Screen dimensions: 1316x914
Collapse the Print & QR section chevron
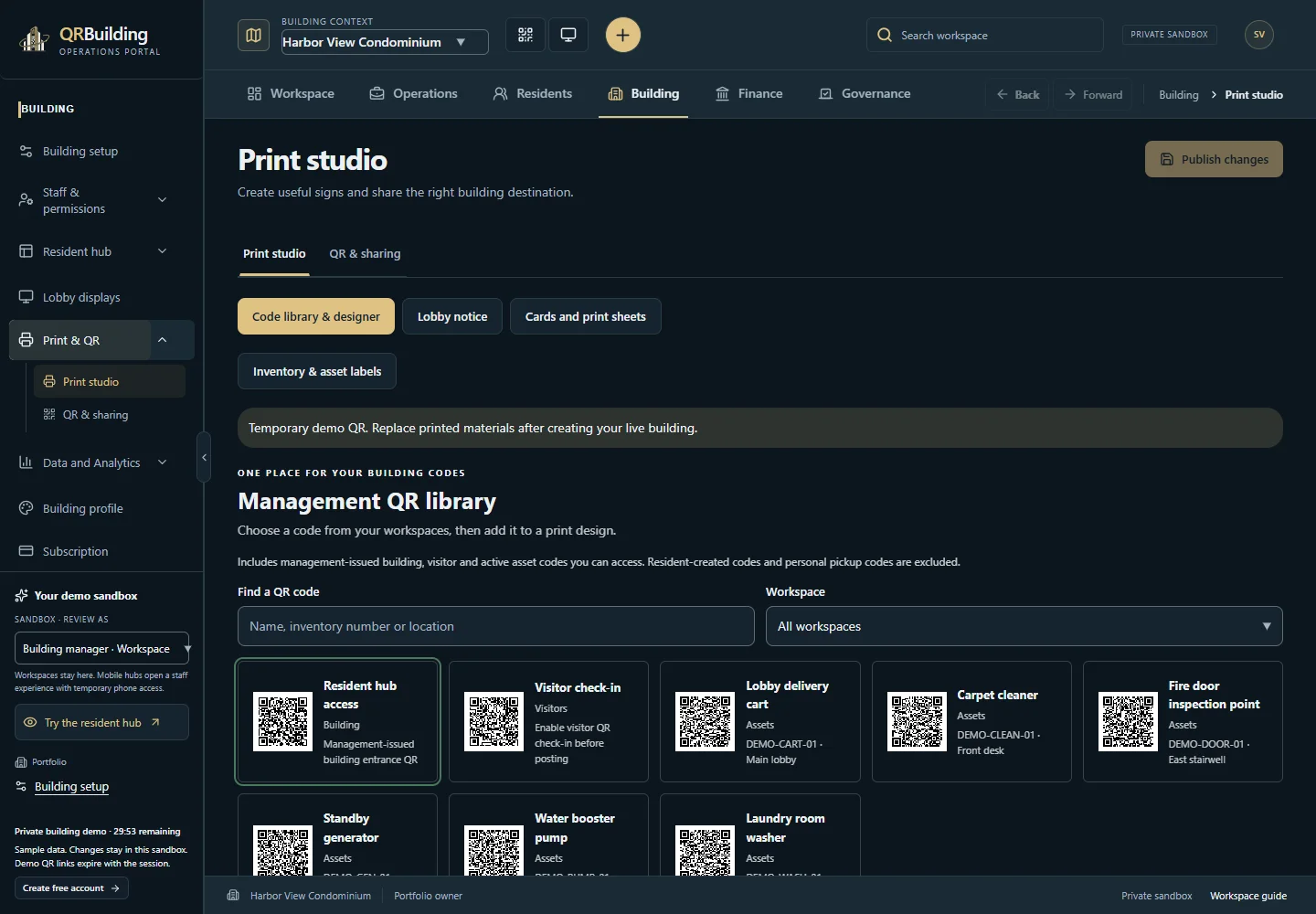(163, 340)
